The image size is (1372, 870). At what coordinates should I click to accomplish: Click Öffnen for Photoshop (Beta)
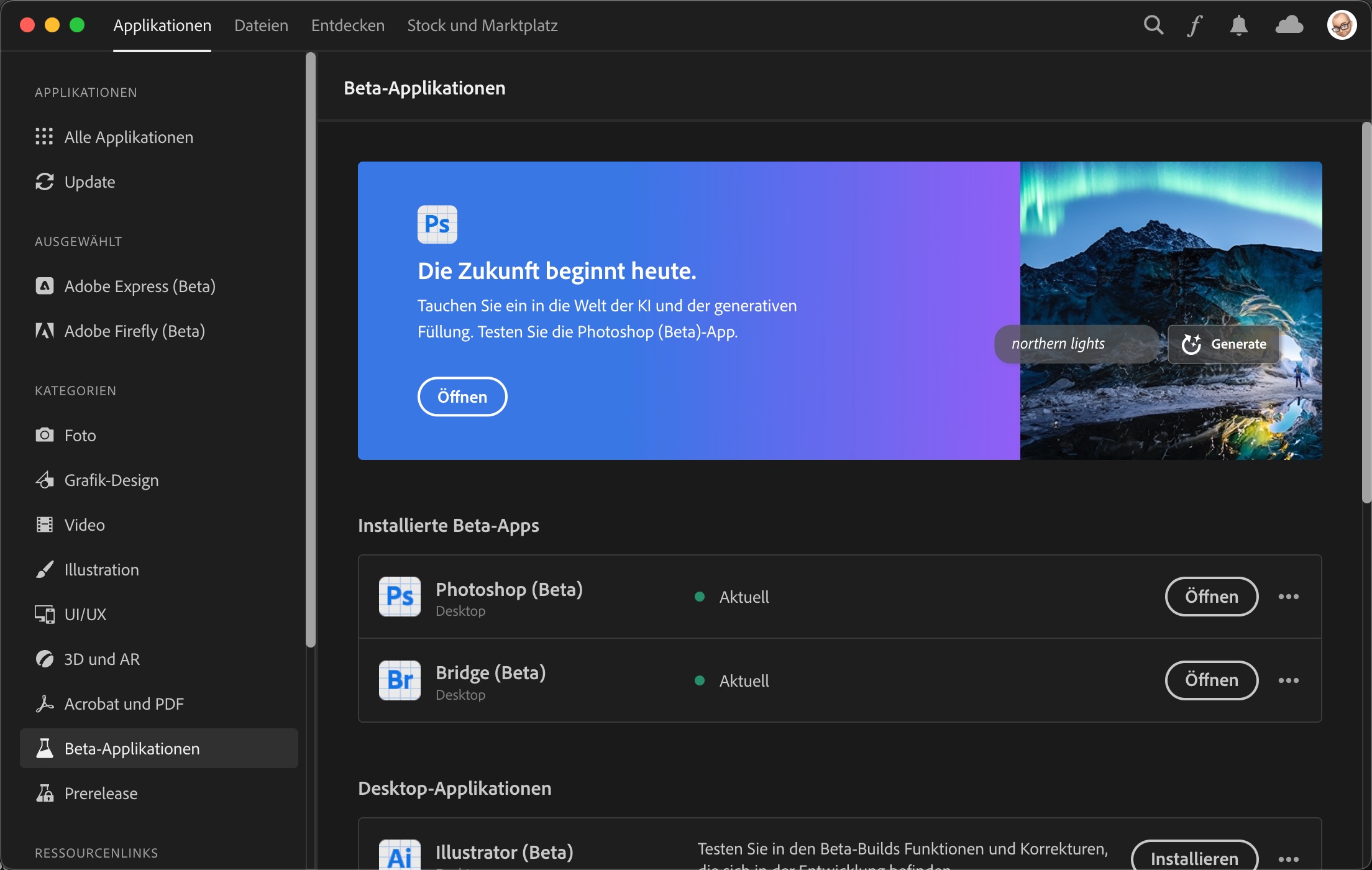coord(1212,597)
